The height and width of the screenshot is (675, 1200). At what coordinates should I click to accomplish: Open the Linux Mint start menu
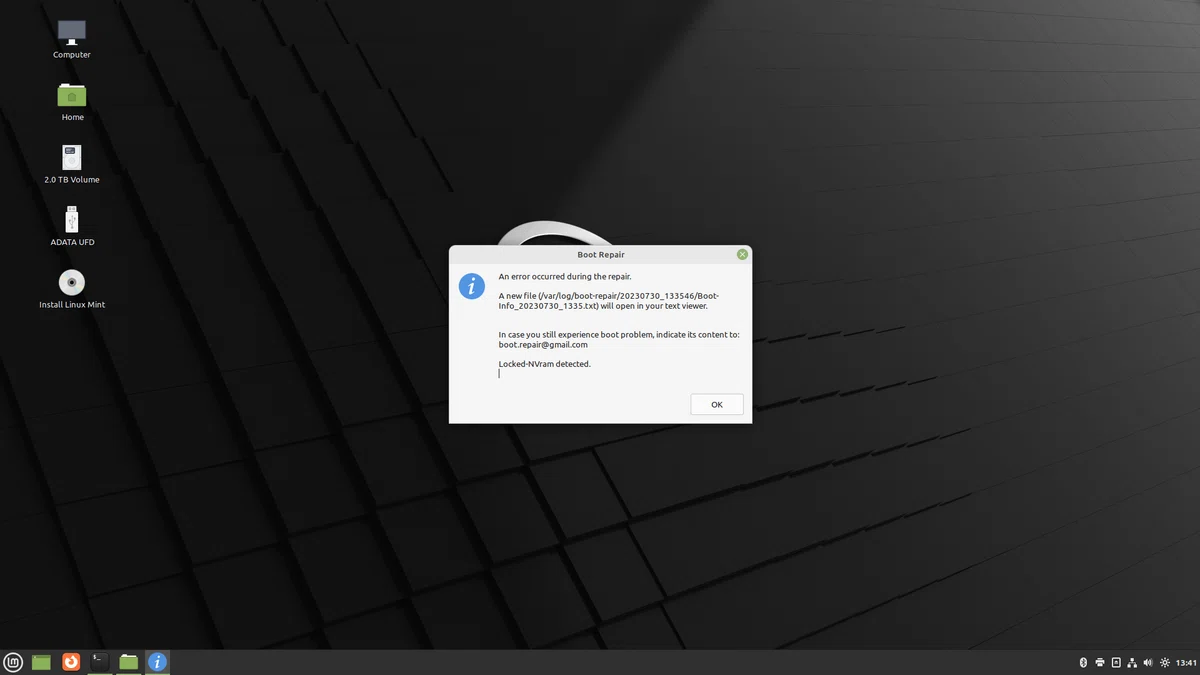[13, 662]
